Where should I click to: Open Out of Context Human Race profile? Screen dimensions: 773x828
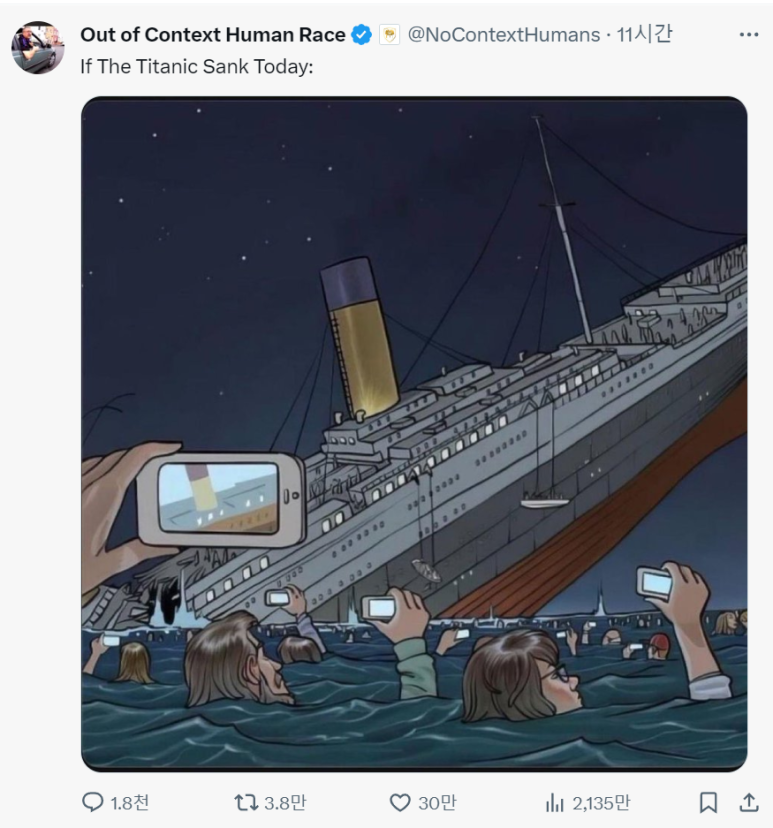click(x=213, y=35)
